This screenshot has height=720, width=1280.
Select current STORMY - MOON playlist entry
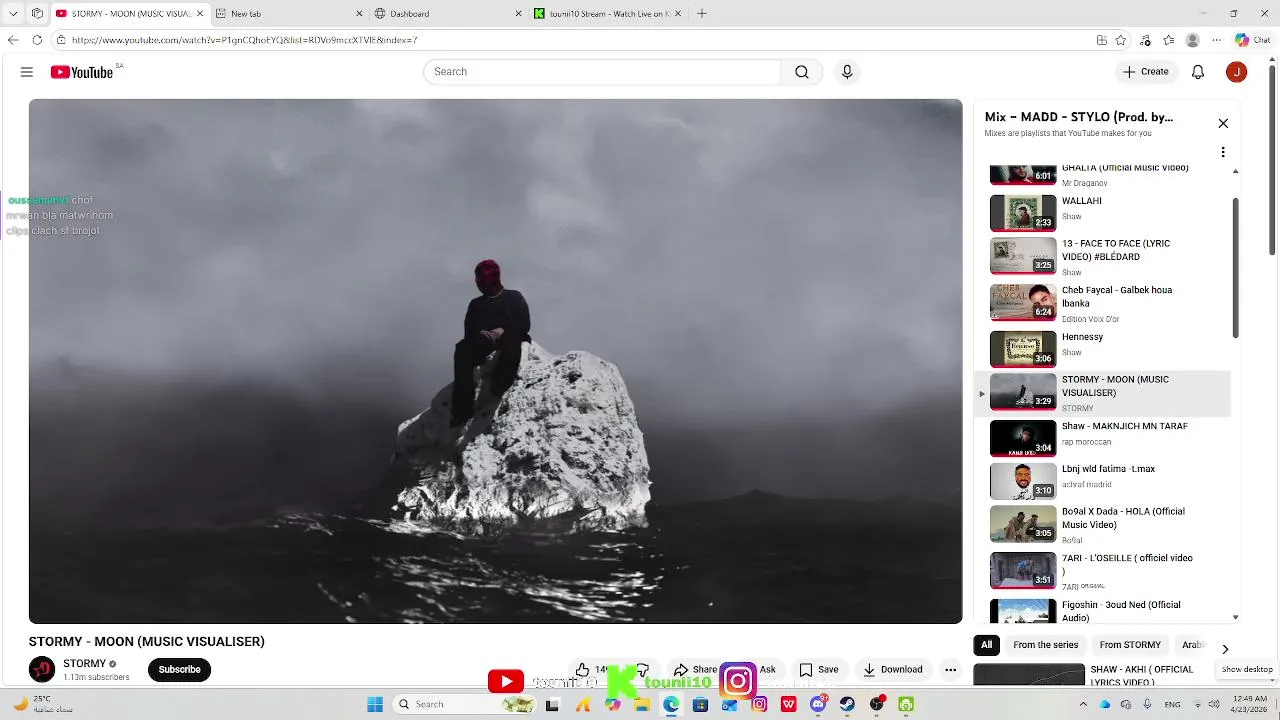pyautogui.click(x=1104, y=393)
